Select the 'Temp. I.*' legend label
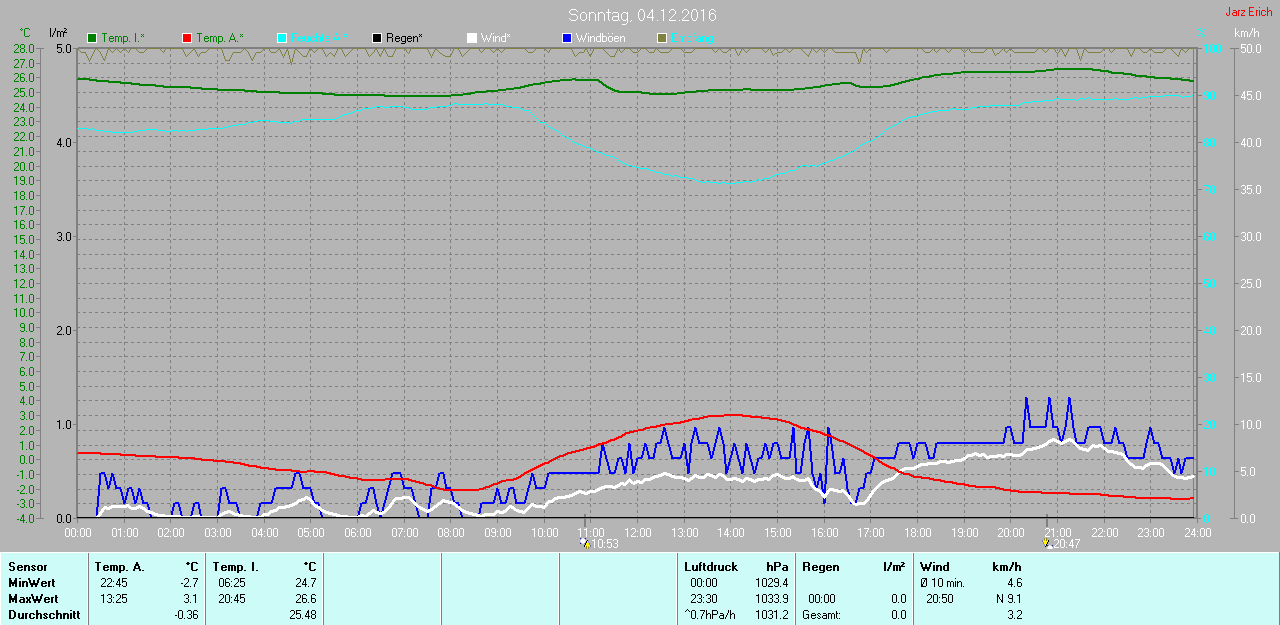1280x625 pixels. pos(123,38)
